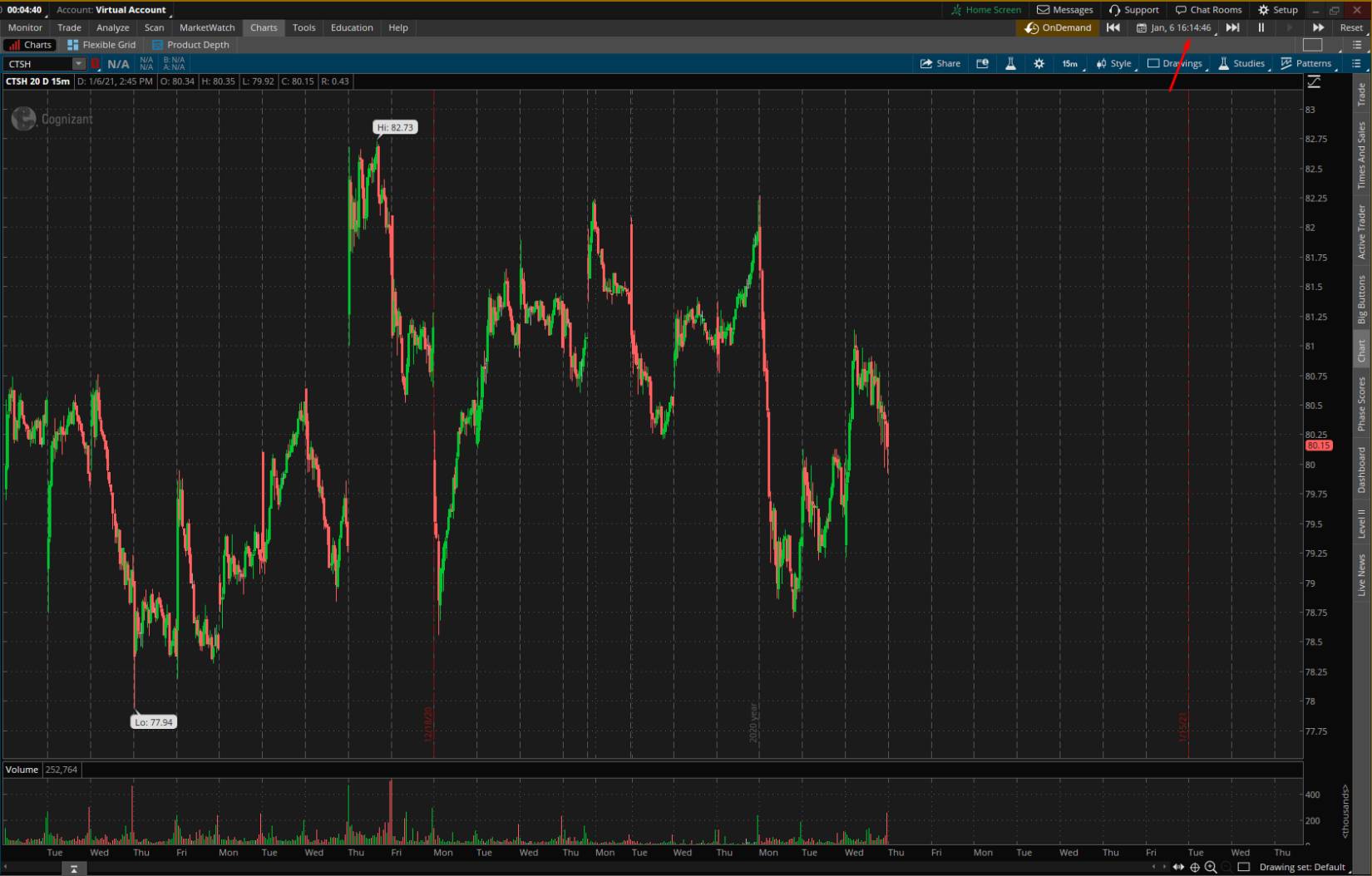Toggle OnDemand mode off
The image size is (1372, 876).
point(1058,27)
